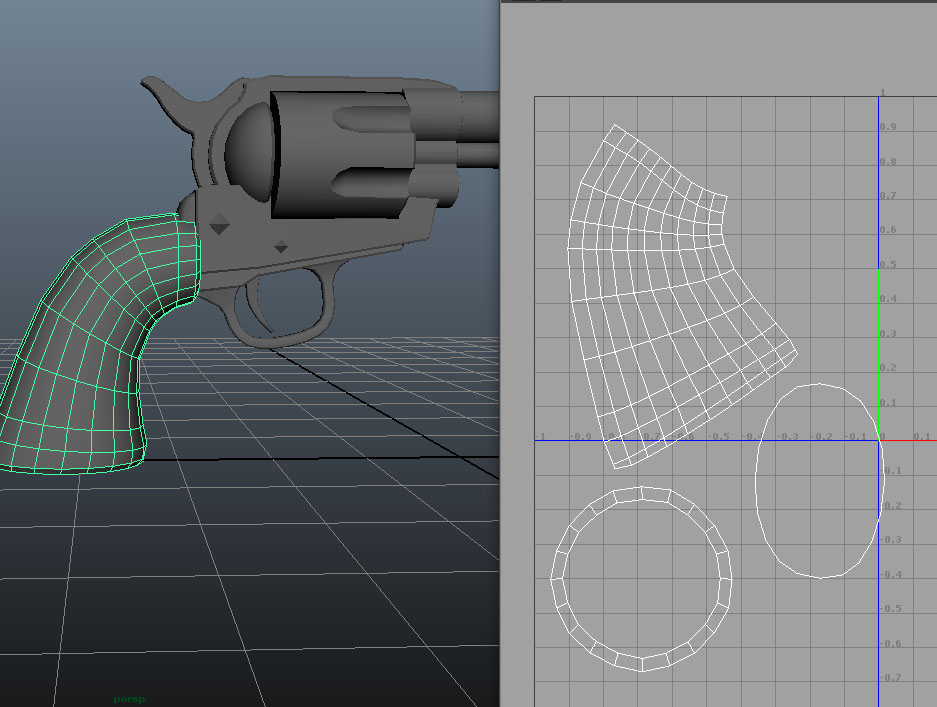This screenshot has width=937, height=707.
Task: Click the red U axis line in UV editor
Action: (910, 440)
